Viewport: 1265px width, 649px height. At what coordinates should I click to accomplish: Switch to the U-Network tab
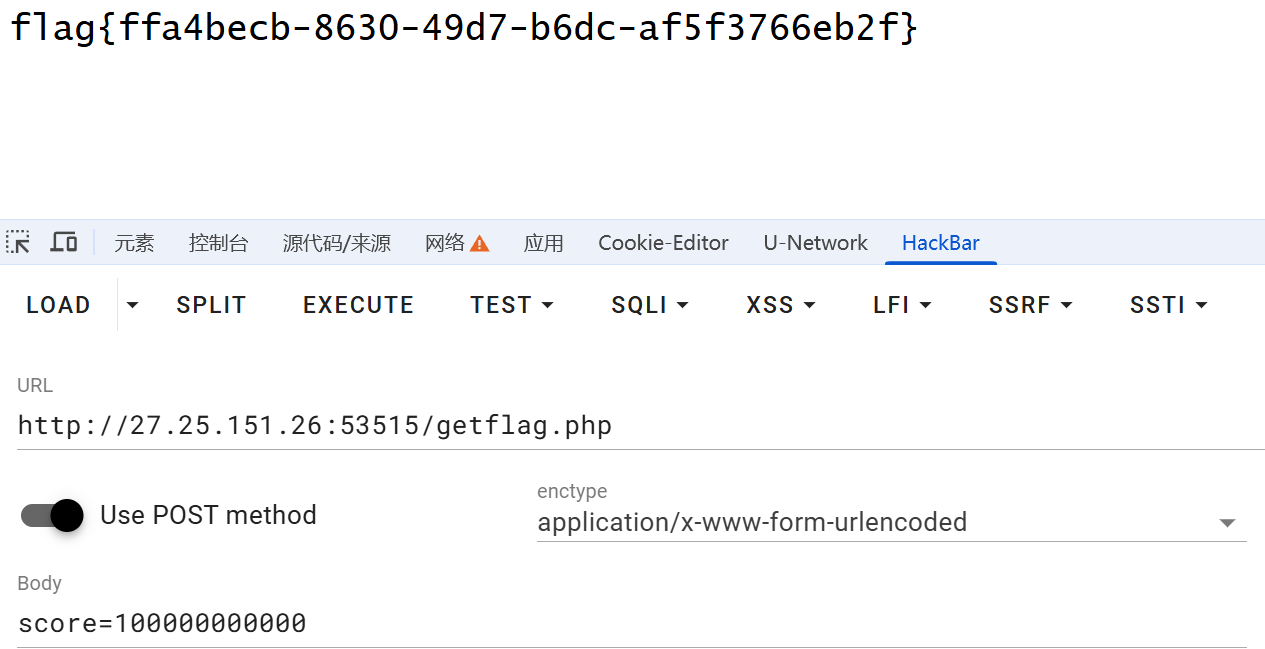[815, 243]
